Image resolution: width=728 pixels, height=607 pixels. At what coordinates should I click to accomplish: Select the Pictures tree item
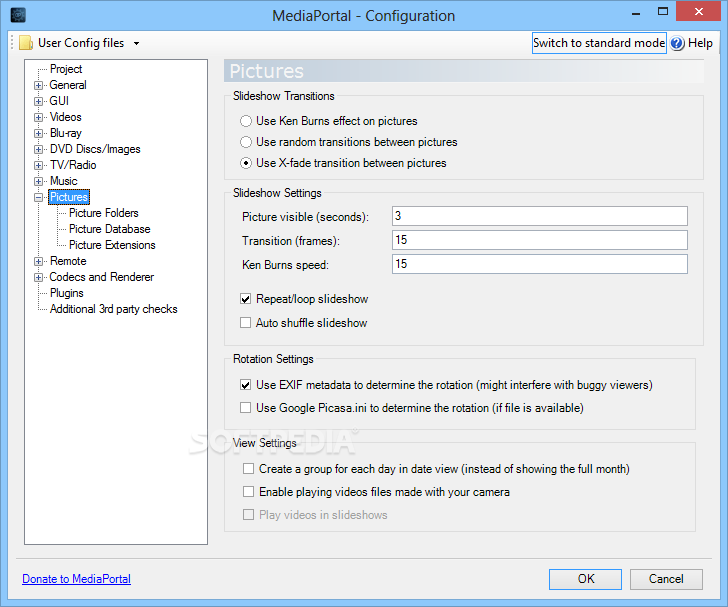[x=69, y=197]
